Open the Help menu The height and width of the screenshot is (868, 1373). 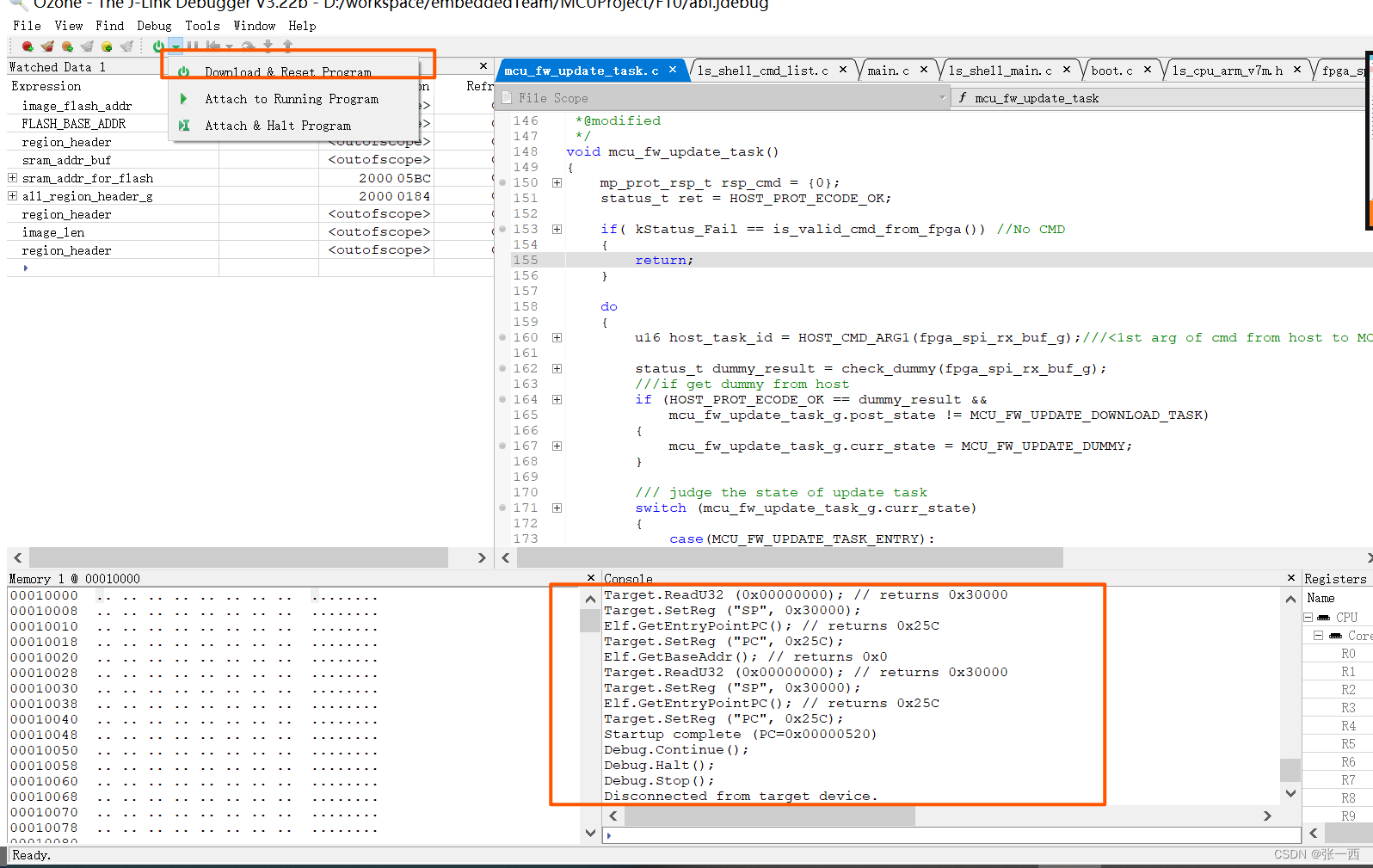pos(302,26)
